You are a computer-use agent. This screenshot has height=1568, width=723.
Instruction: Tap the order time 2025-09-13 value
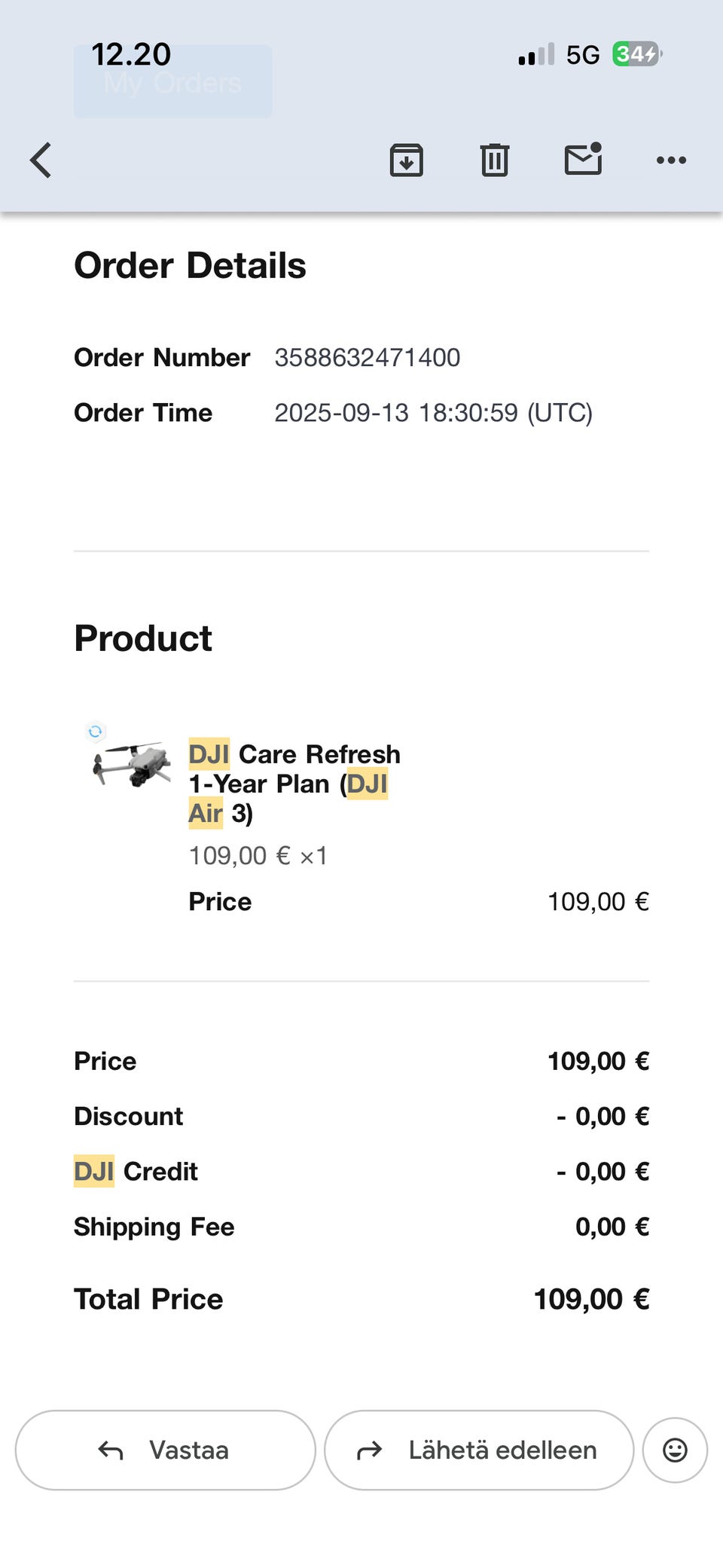click(433, 413)
